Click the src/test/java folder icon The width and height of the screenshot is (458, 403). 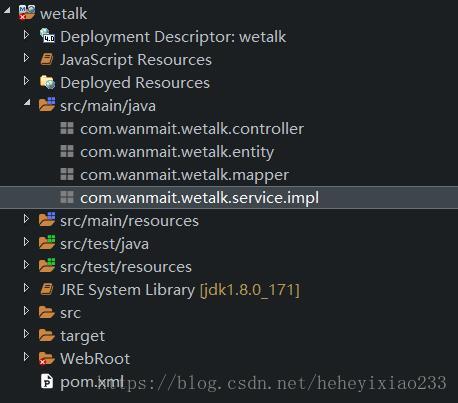coord(47,242)
